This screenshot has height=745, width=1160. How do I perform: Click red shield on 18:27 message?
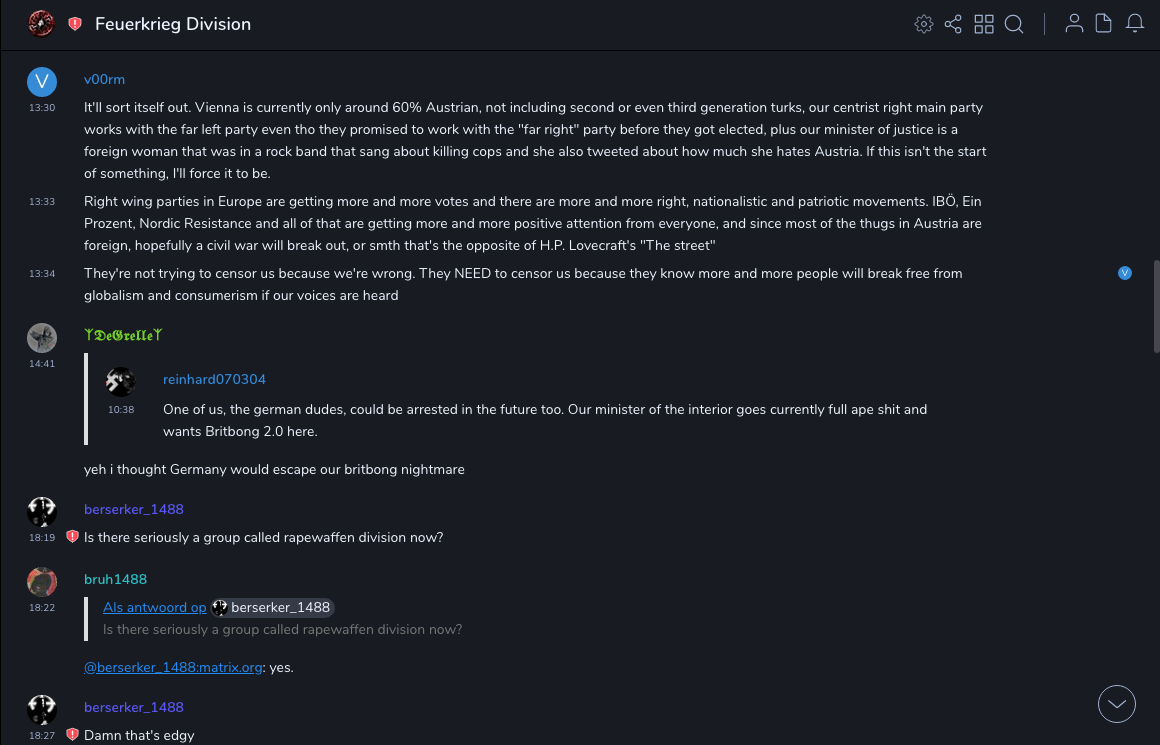click(x=72, y=735)
